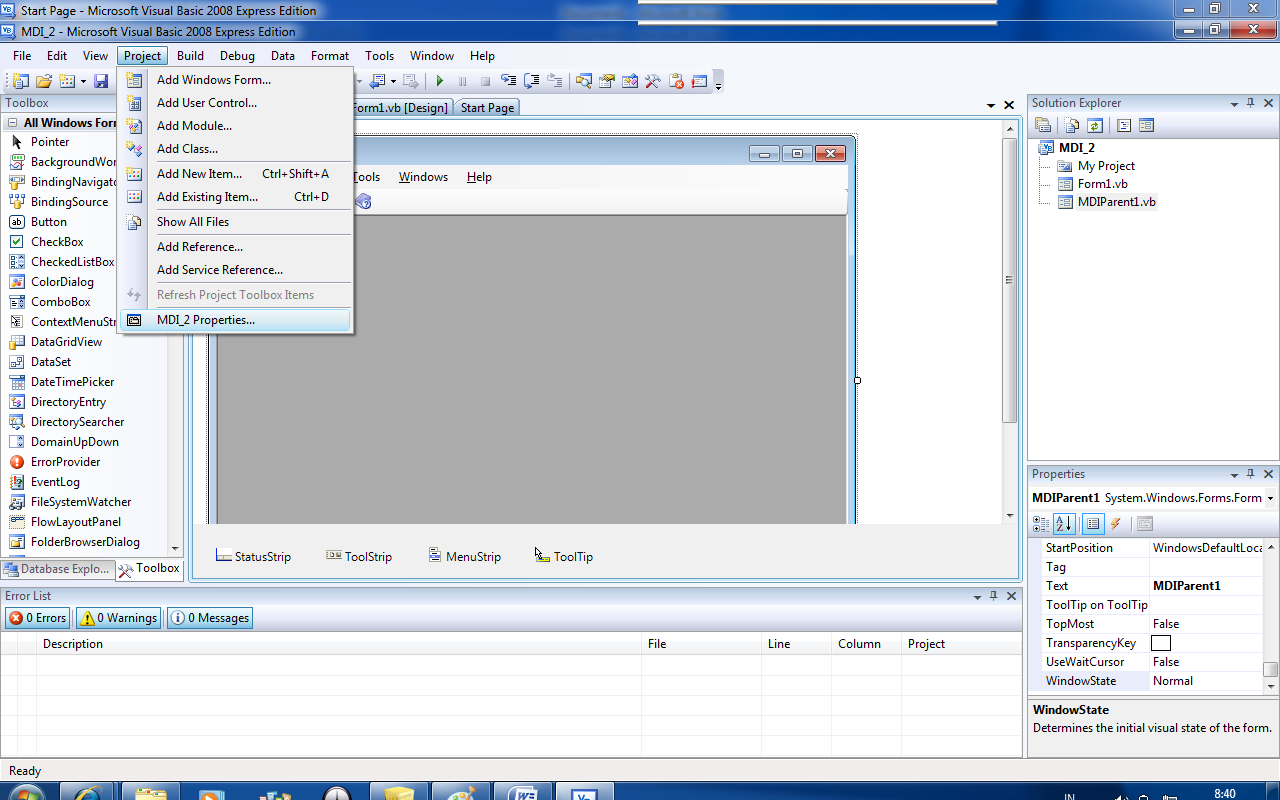Open Internet Explorer from the taskbar

pyautogui.click(x=87, y=792)
